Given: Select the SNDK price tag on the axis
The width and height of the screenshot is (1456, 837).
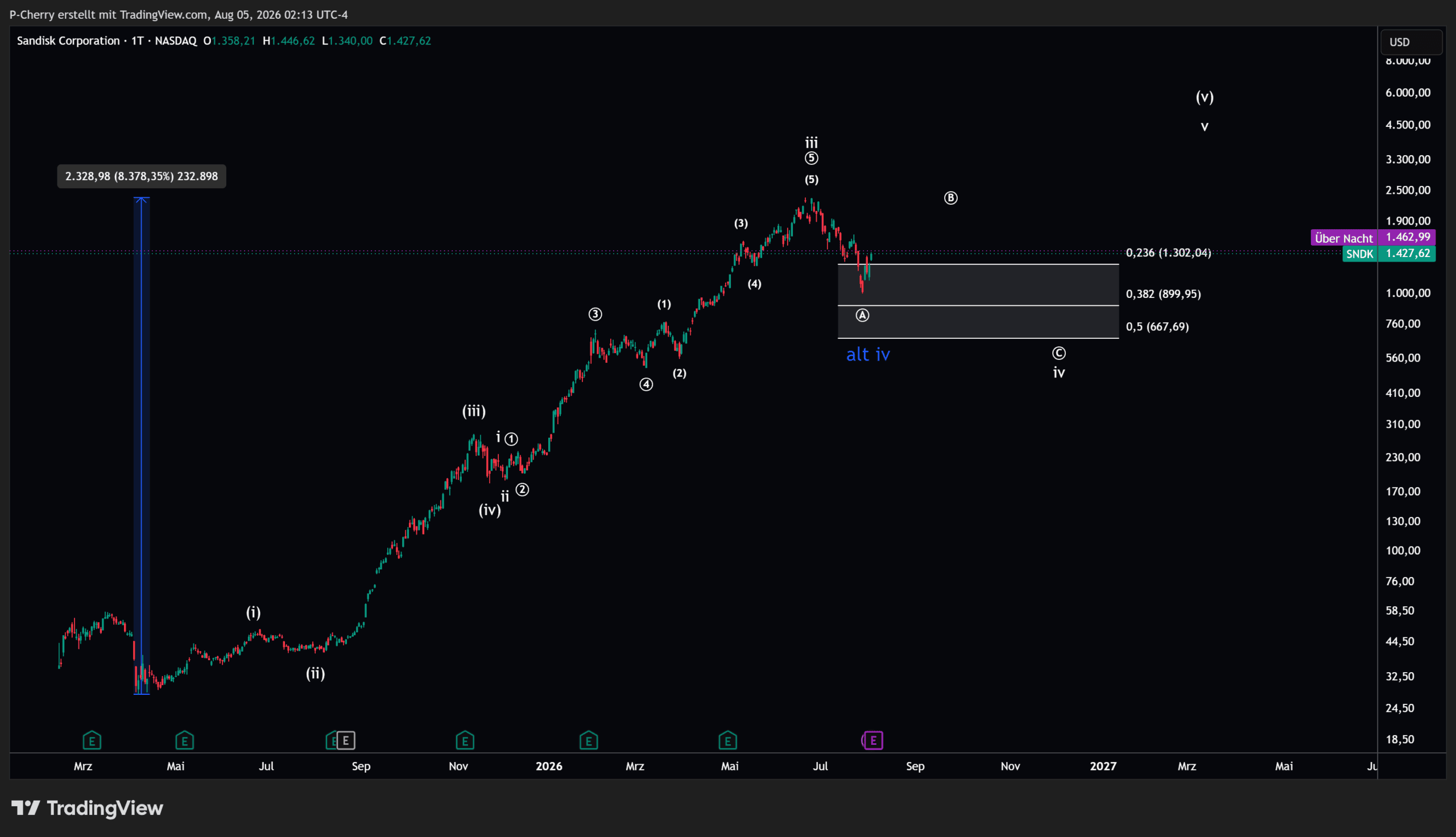Looking at the screenshot, I should point(1389,254).
